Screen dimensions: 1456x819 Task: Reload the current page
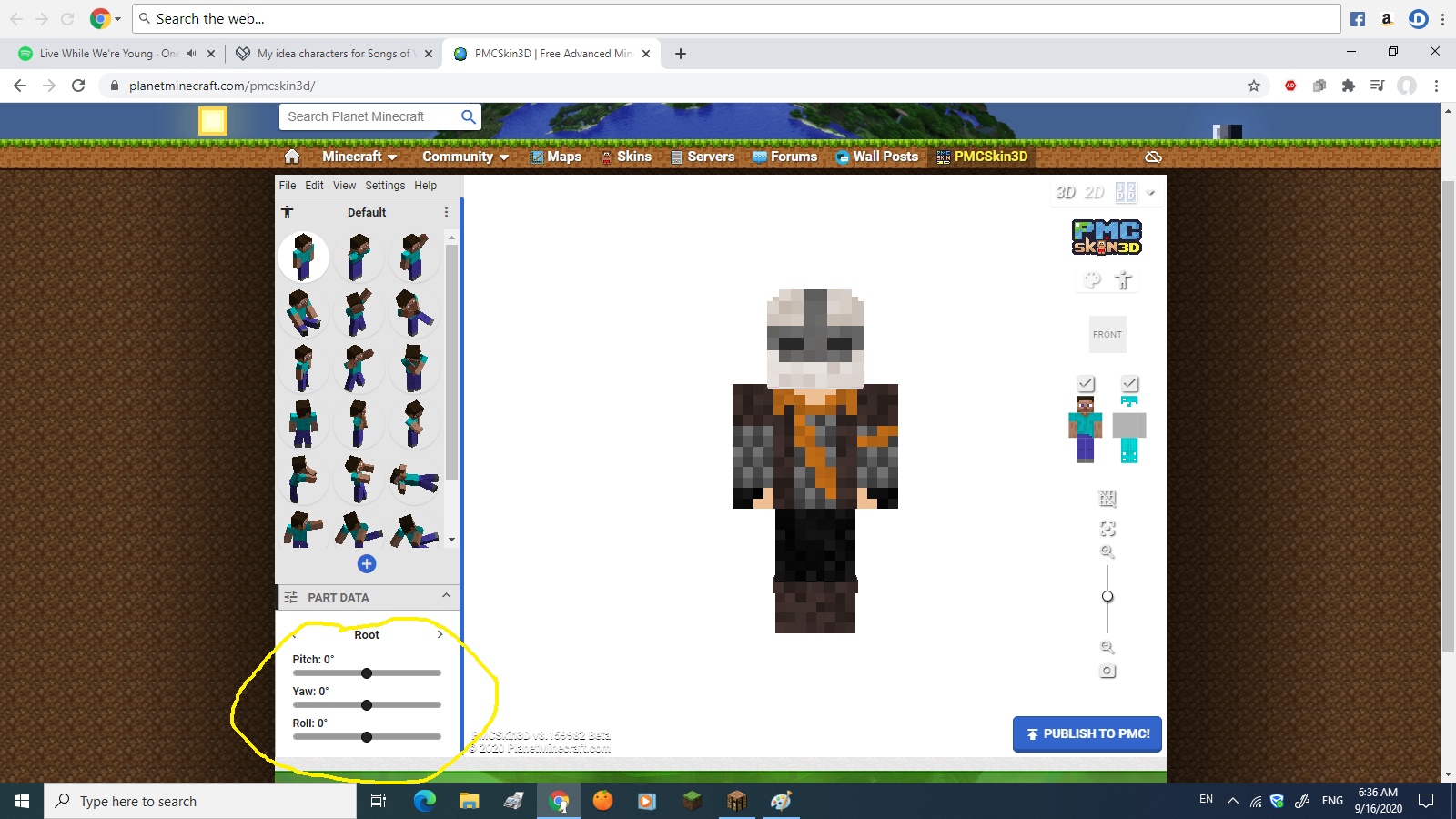point(78,86)
